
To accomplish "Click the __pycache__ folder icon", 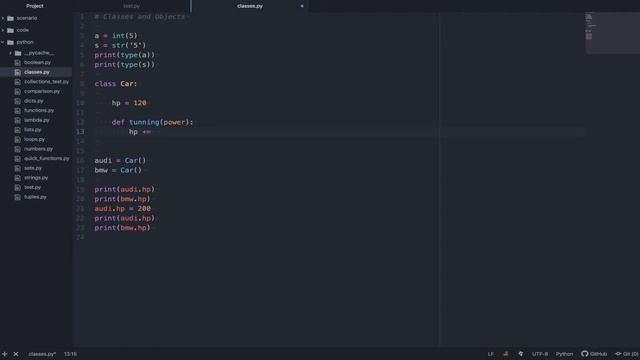I will click(x=18, y=53).
